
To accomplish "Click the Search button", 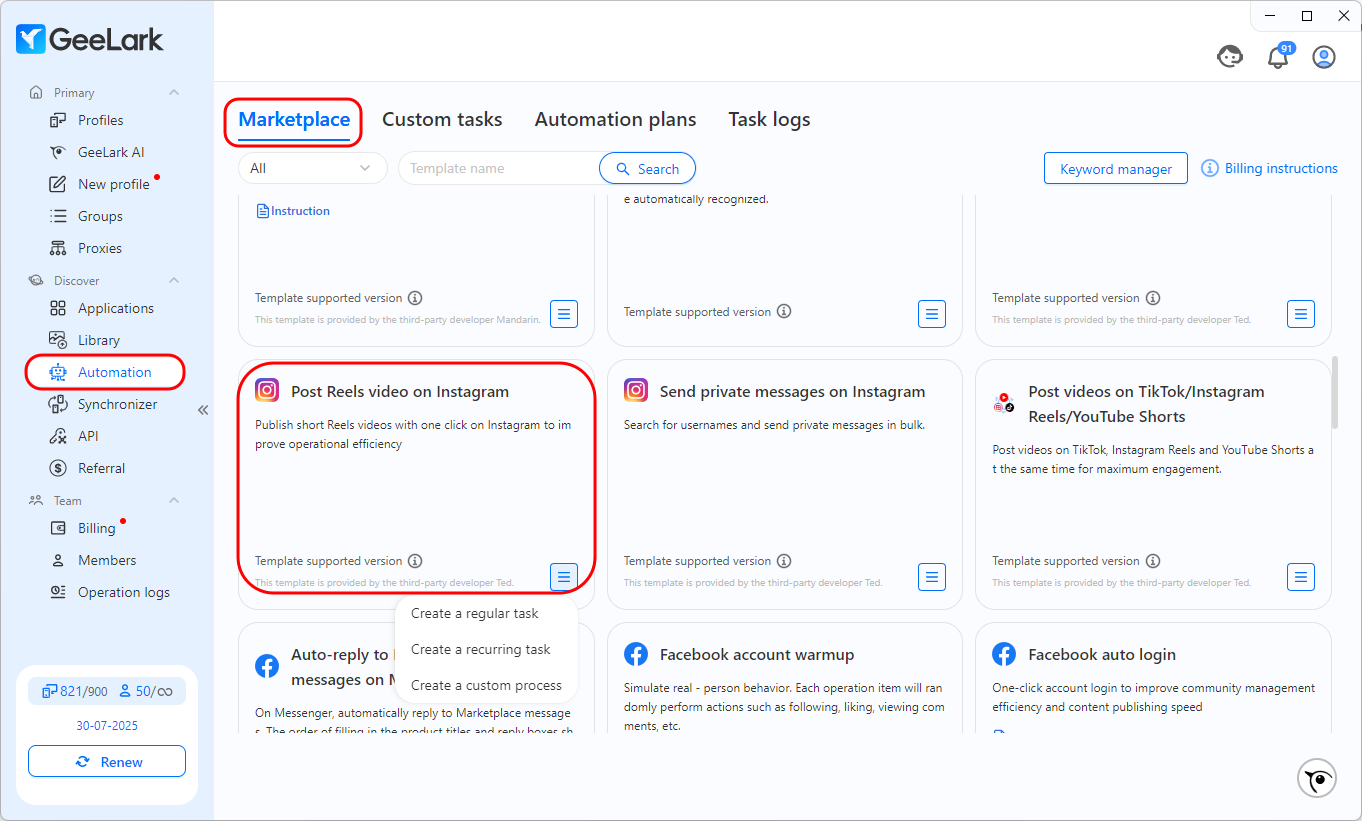I will (x=647, y=168).
